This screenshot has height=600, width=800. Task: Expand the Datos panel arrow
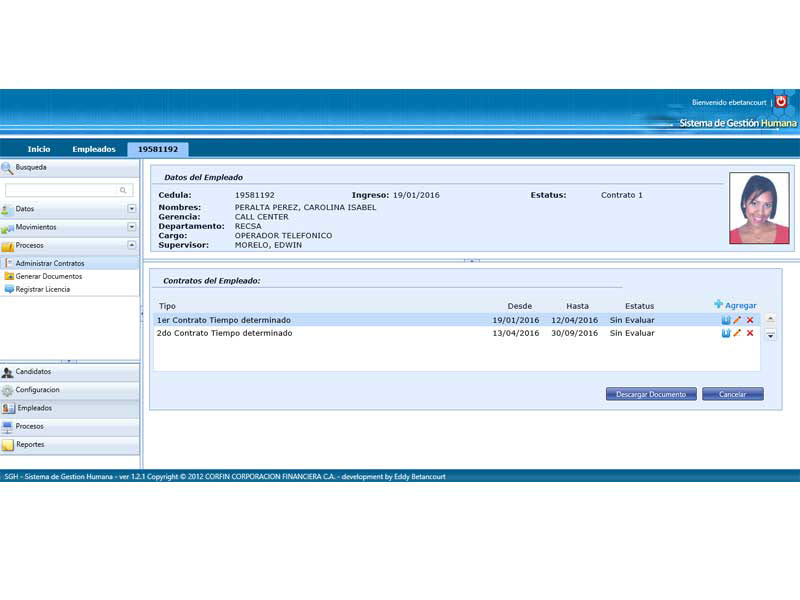131,209
